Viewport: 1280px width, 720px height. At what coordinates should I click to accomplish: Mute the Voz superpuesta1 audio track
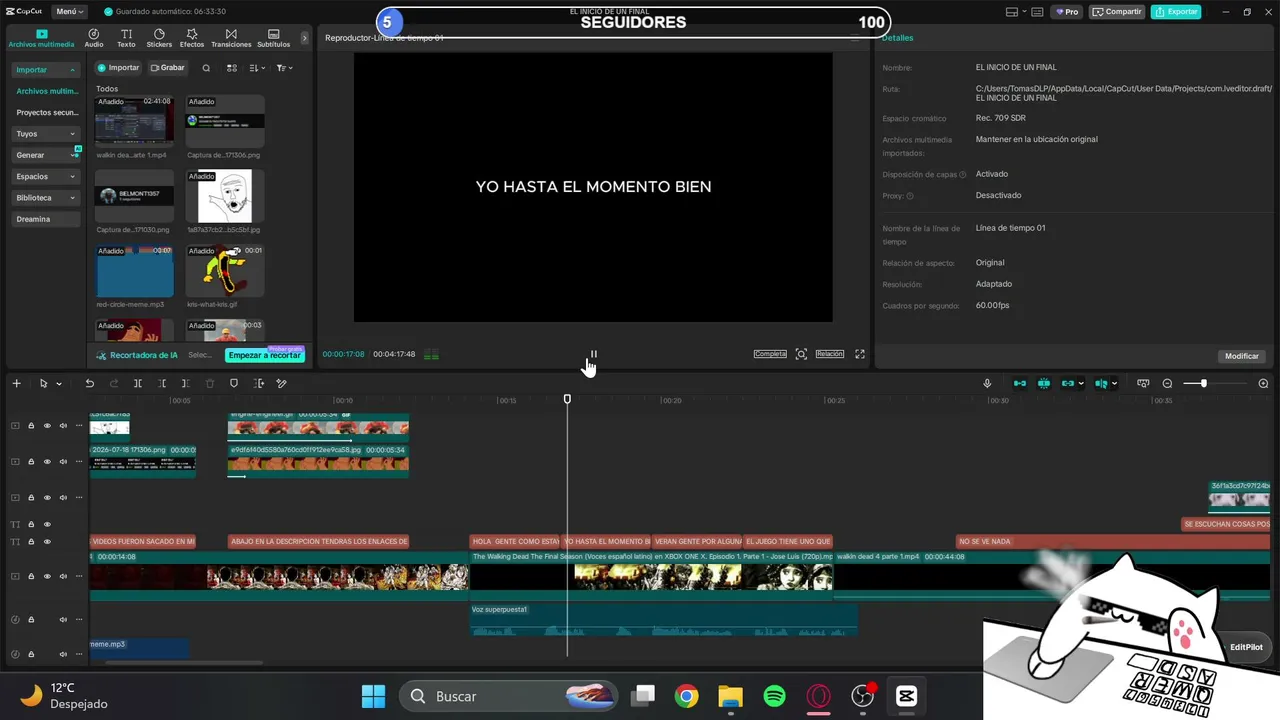point(62,620)
